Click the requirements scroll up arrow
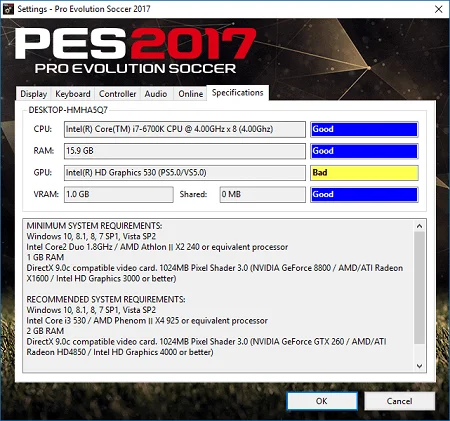The height and width of the screenshot is (421, 450). pos(419,226)
